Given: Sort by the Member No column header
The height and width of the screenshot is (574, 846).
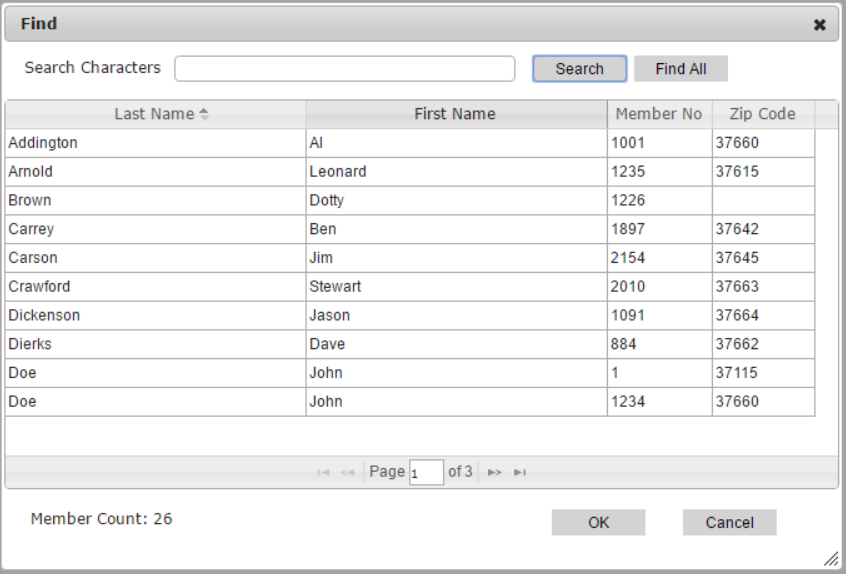Looking at the screenshot, I should click(659, 114).
